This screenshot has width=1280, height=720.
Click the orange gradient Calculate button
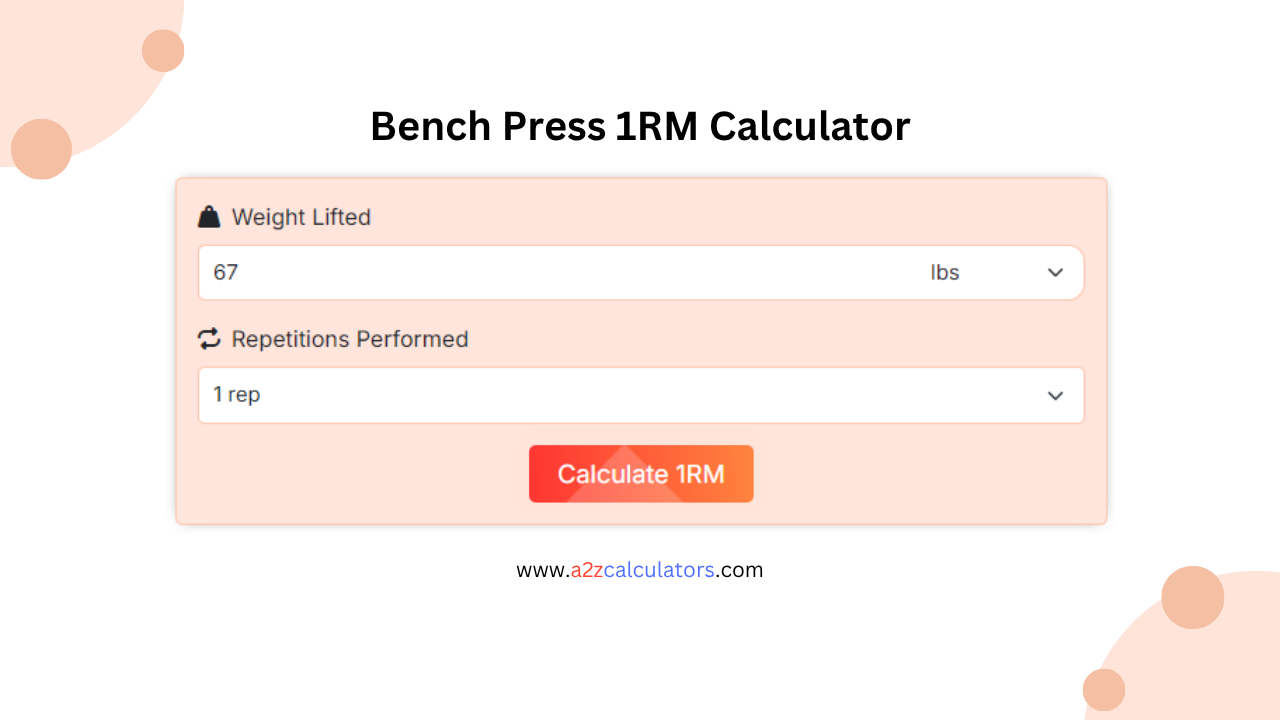click(x=641, y=473)
